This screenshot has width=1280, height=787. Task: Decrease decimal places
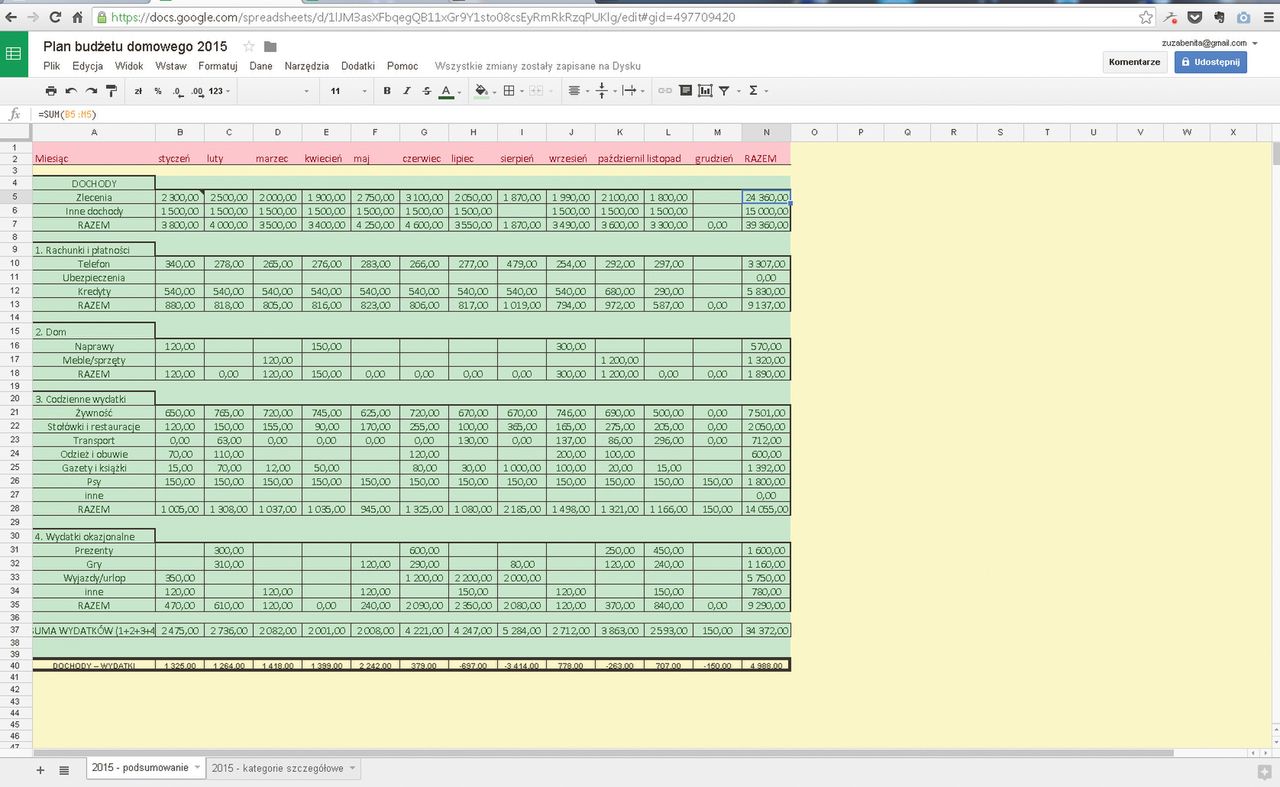click(178, 91)
